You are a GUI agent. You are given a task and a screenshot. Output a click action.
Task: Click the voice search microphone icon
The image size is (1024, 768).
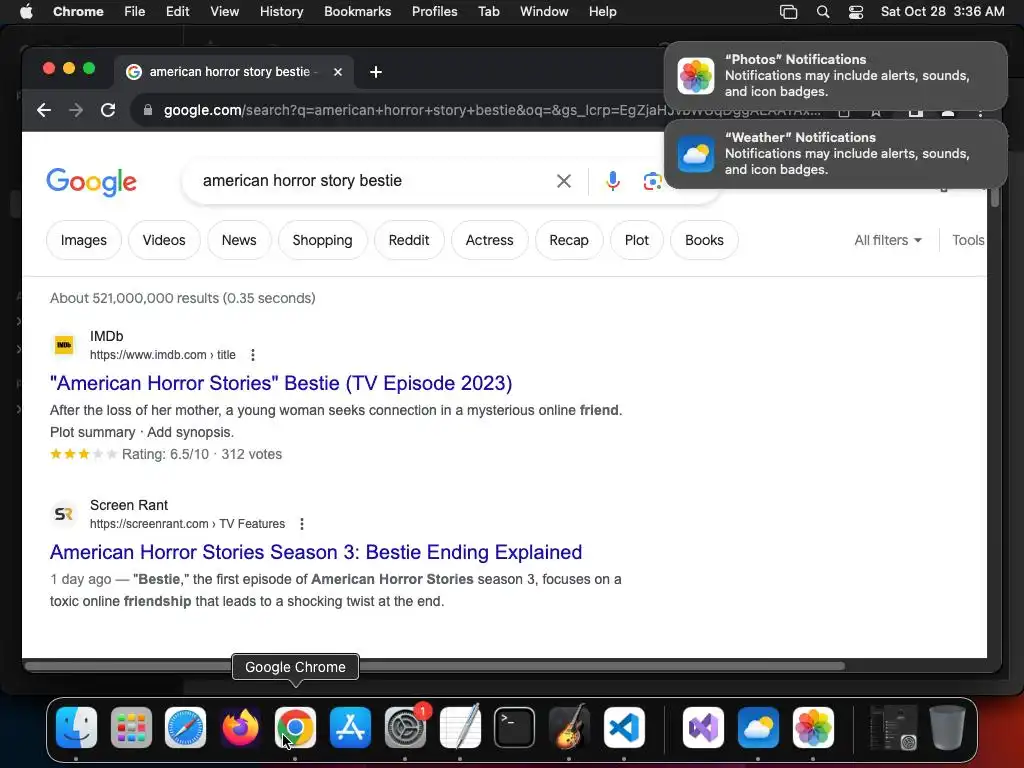click(613, 181)
